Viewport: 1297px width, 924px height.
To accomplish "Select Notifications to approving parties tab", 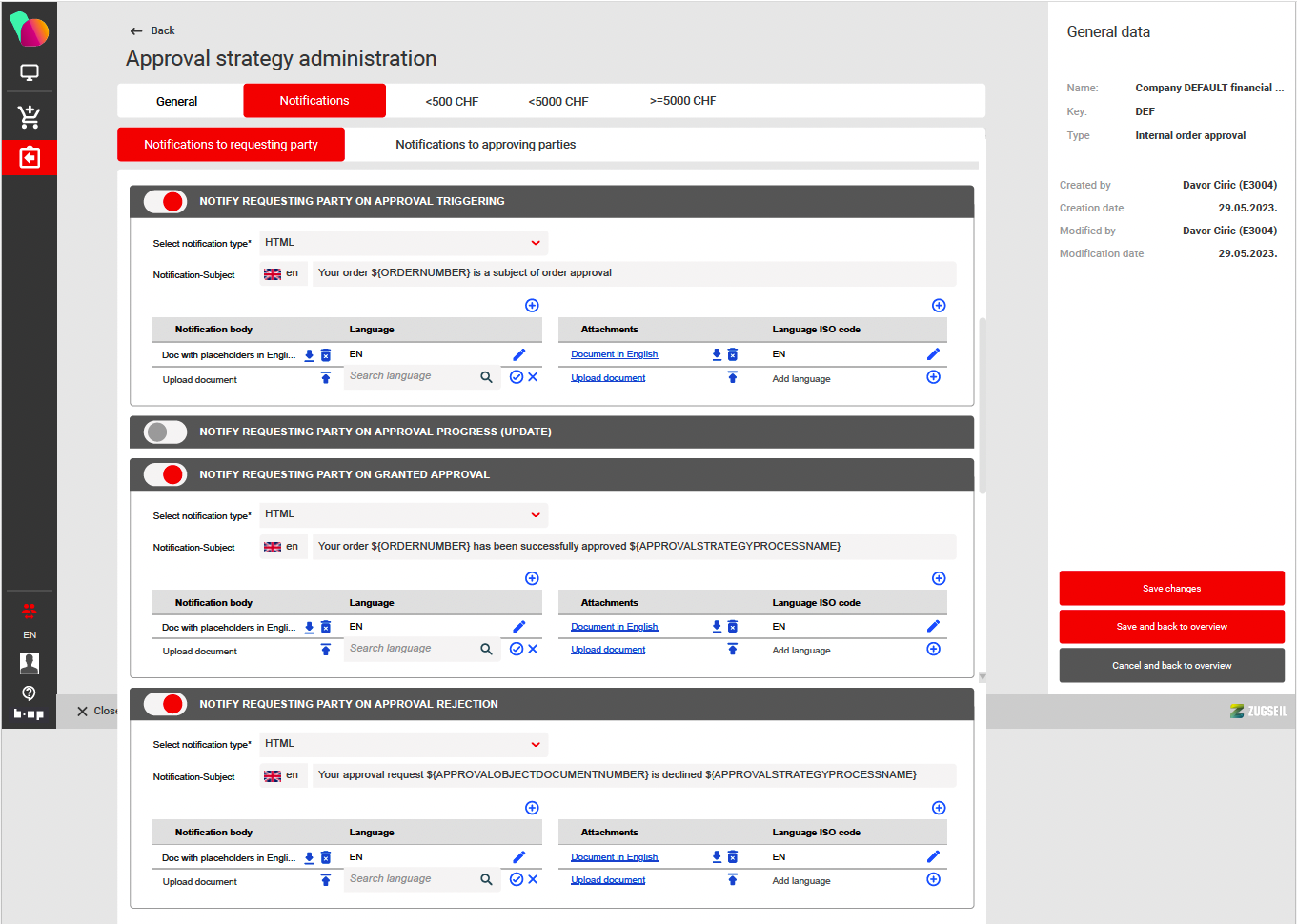I will pyautogui.click(x=485, y=145).
